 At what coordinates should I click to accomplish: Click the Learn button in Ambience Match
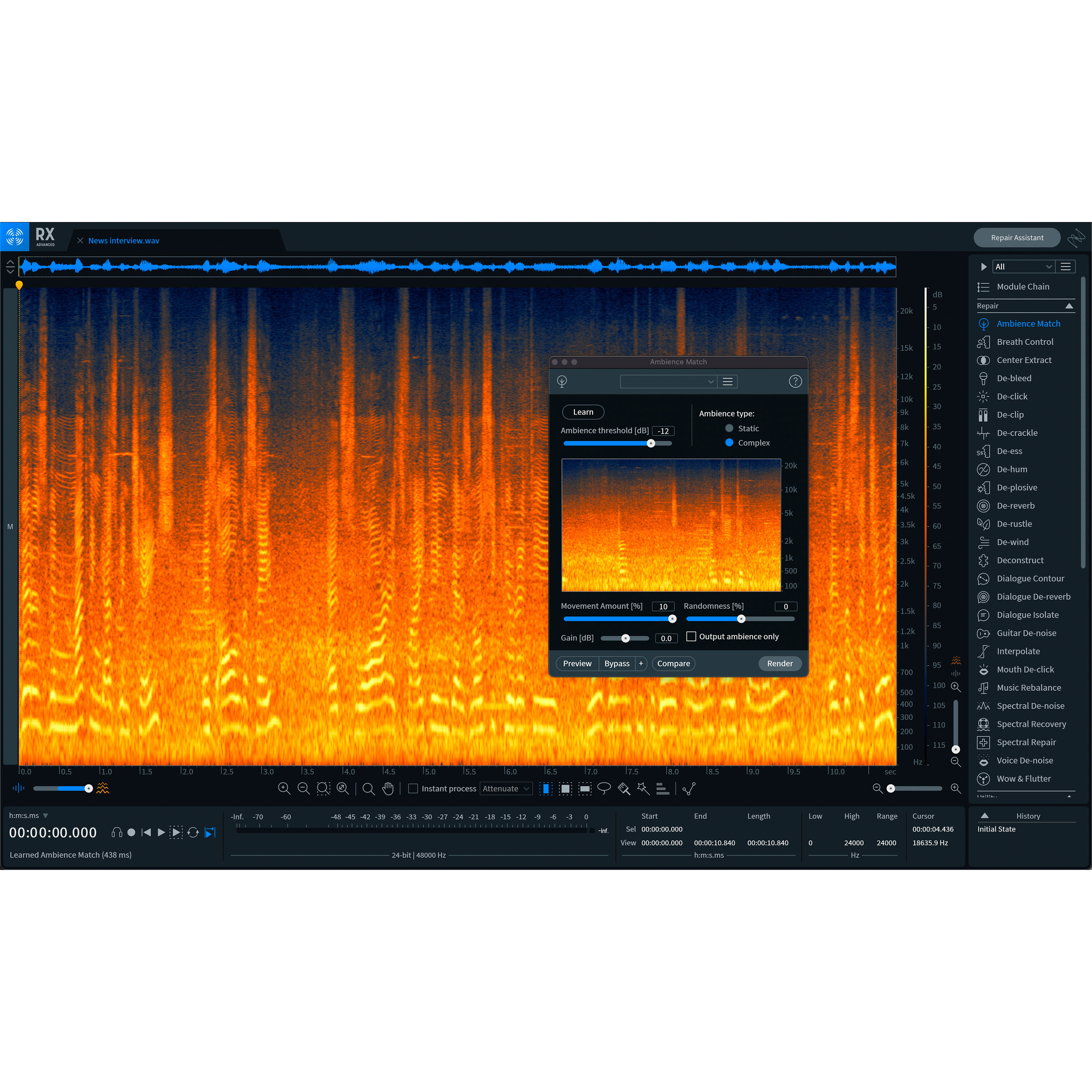(583, 411)
